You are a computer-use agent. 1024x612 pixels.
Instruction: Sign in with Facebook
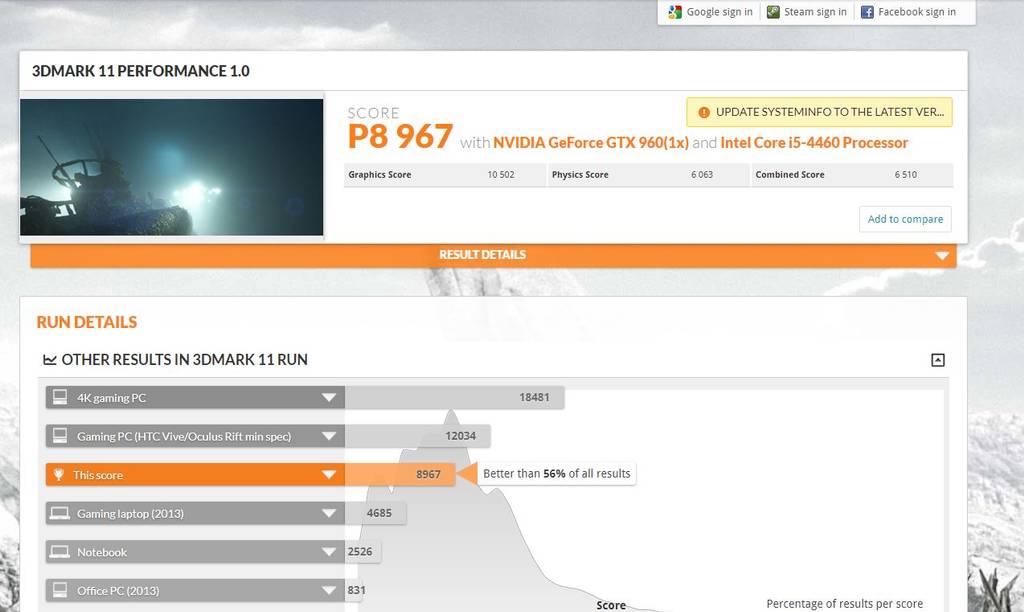[908, 12]
